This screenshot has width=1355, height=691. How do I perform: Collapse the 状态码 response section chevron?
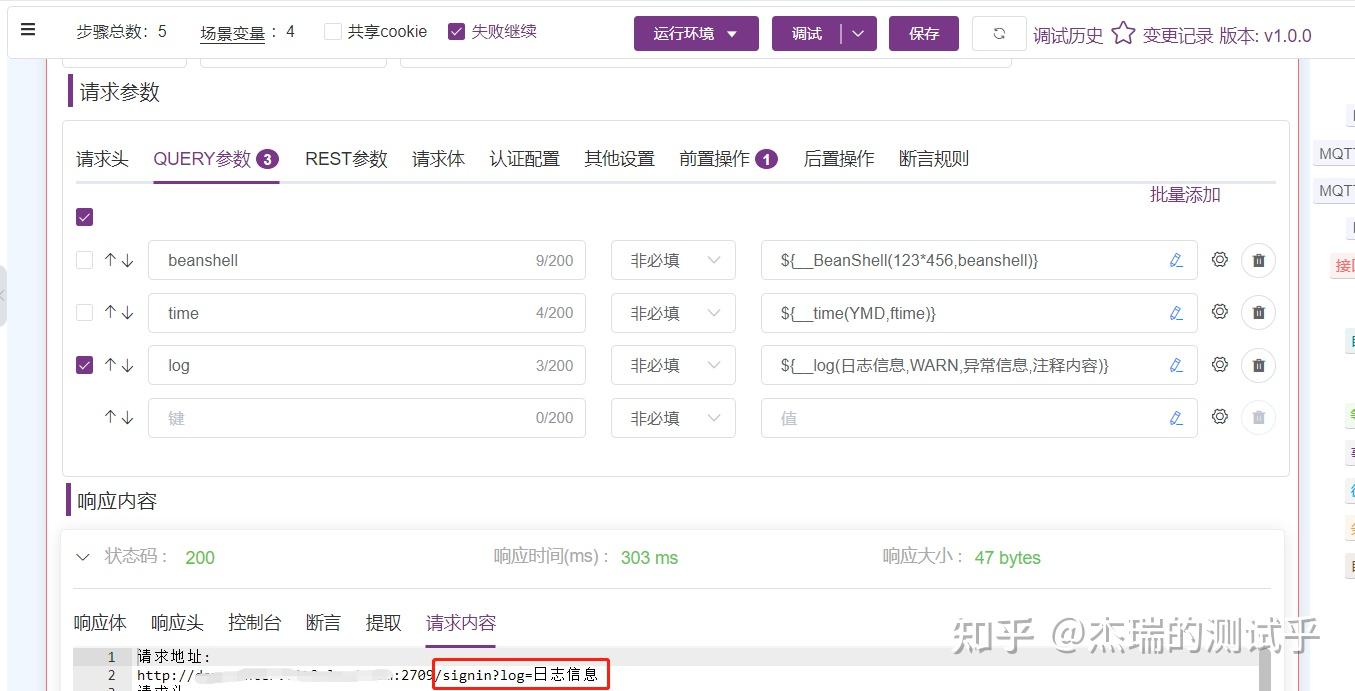click(84, 557)
